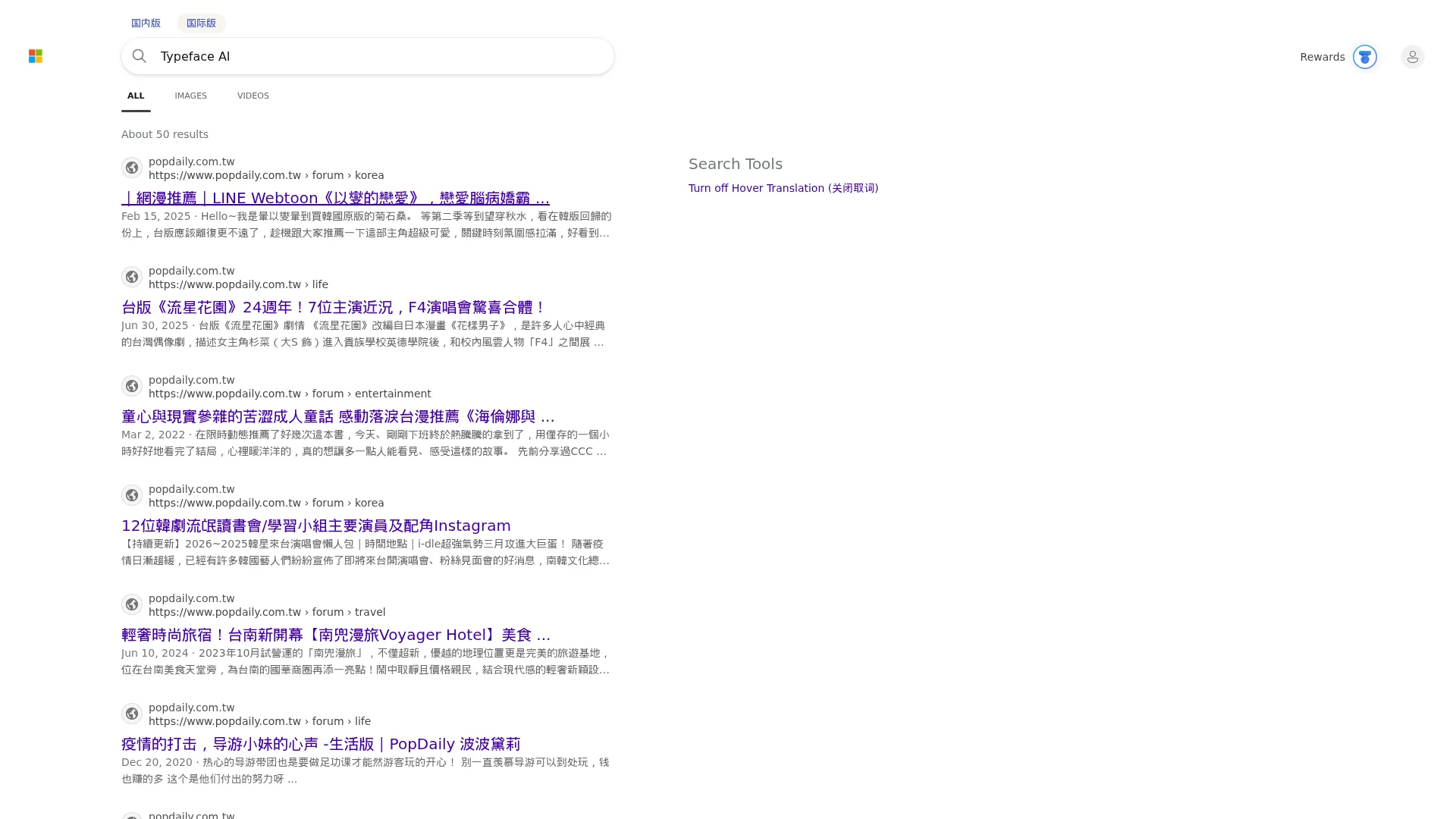Screen dimensions: 1456x819
Task: Click the magnifier search icon
Action: pos(140,56)
